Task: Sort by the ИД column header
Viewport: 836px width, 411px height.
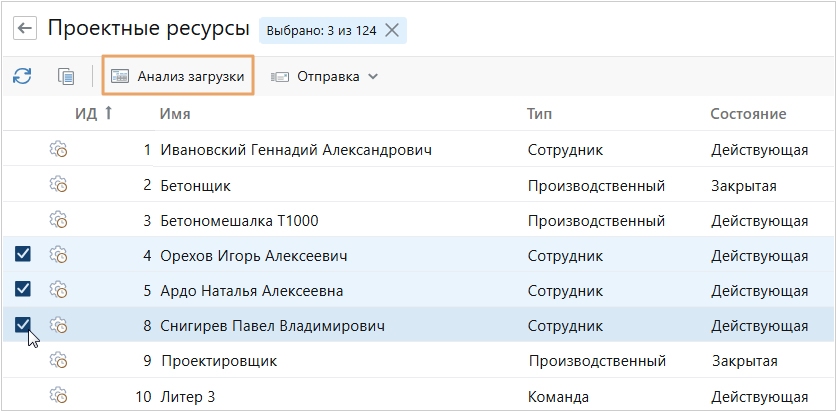Action: [x=88, y=114]
